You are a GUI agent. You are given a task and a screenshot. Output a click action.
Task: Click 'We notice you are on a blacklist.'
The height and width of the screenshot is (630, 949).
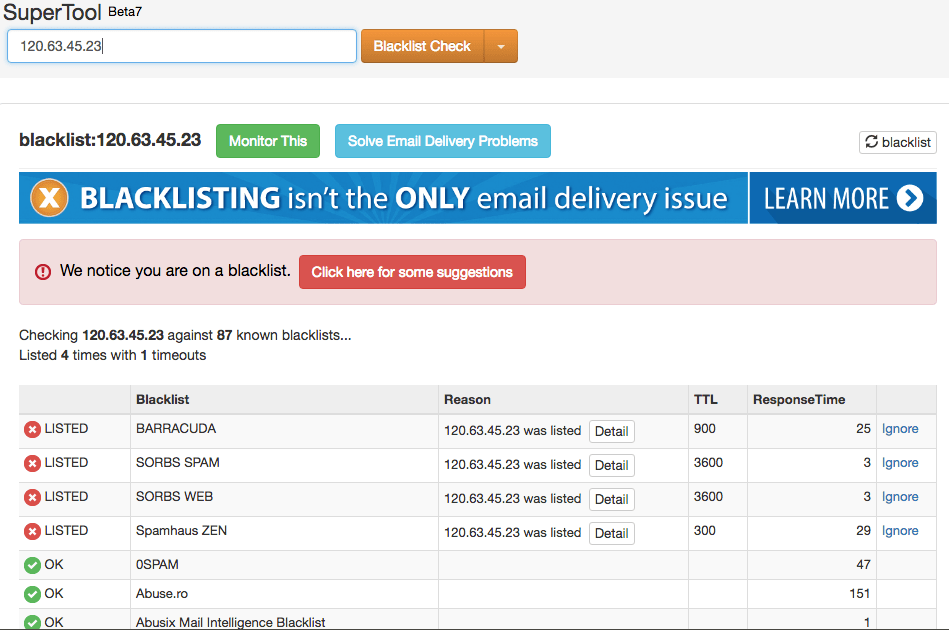coord(175,271)
